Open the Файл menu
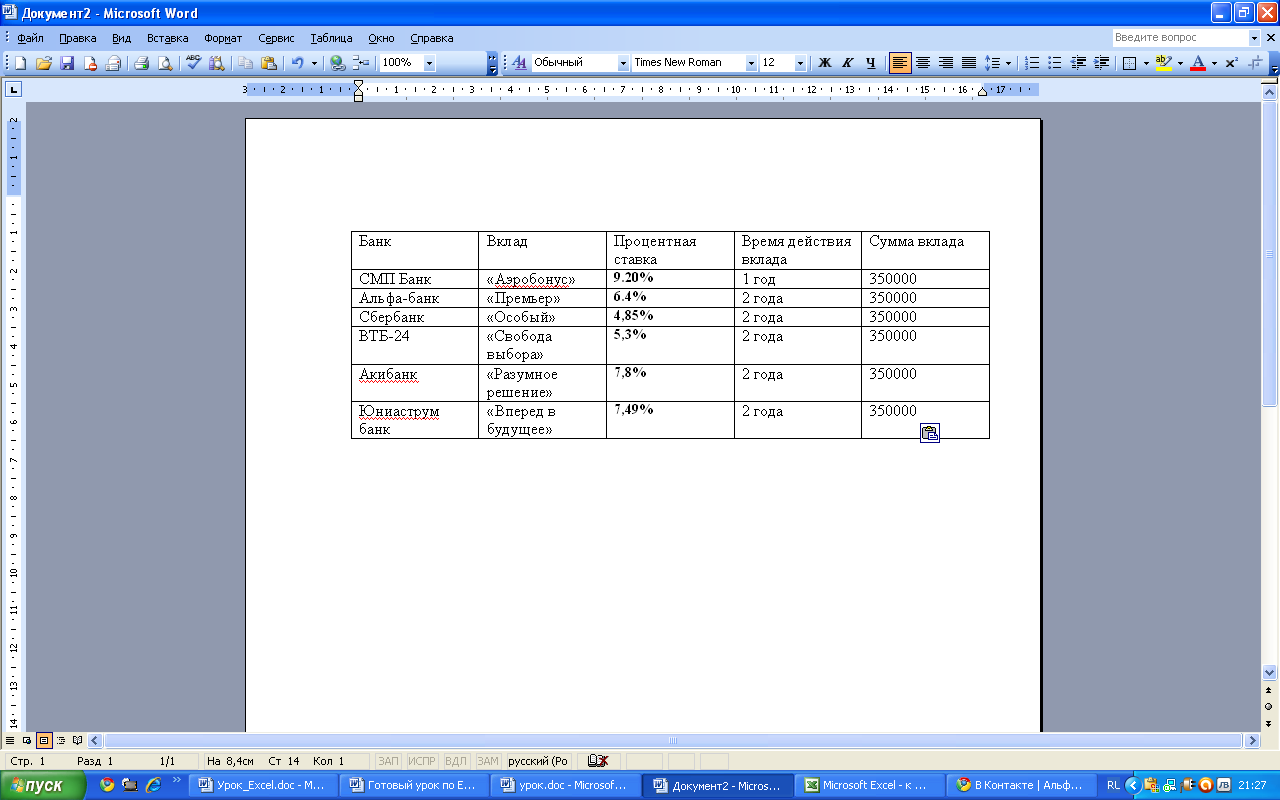The image size is (1280, 800). 30,38
